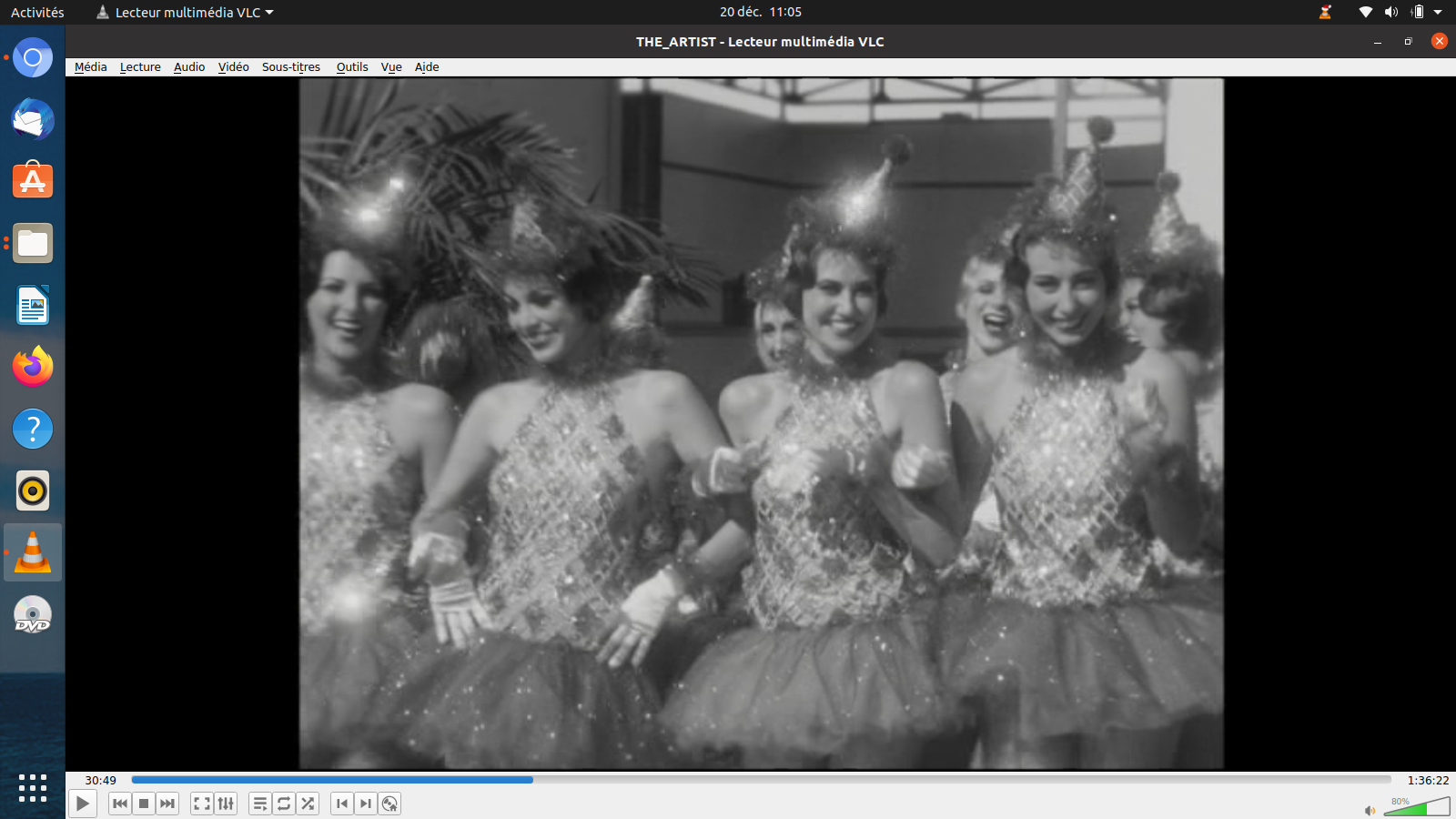Click Activités in the top bar
The width and height of the screenshot is (1456, 819).
click(x=37, y=12)
